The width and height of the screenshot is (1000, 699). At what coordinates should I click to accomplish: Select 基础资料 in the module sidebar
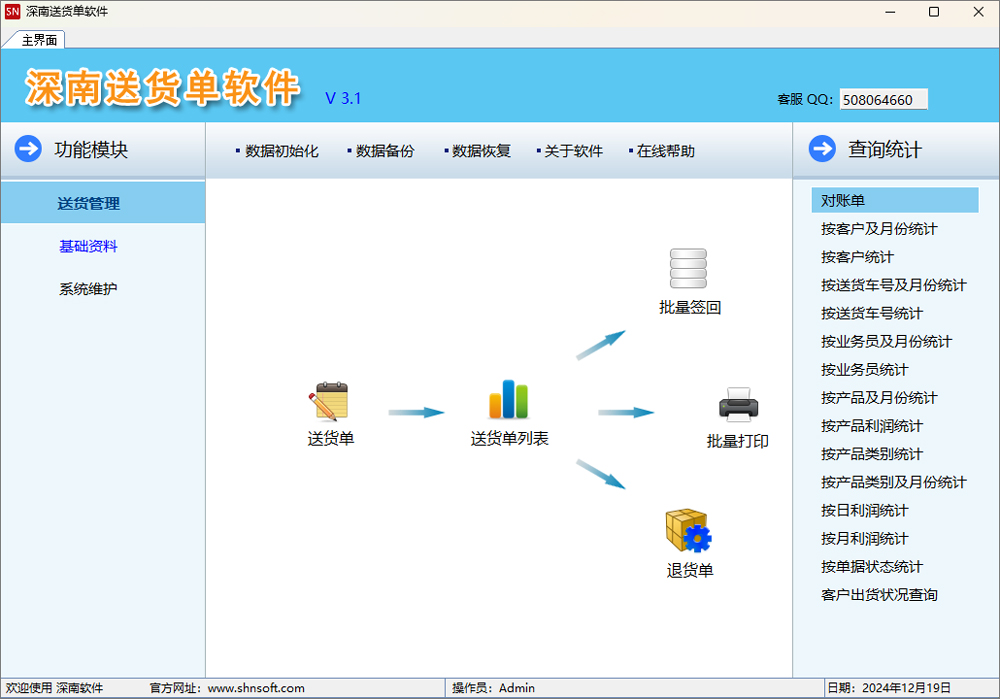pos(88,246)
